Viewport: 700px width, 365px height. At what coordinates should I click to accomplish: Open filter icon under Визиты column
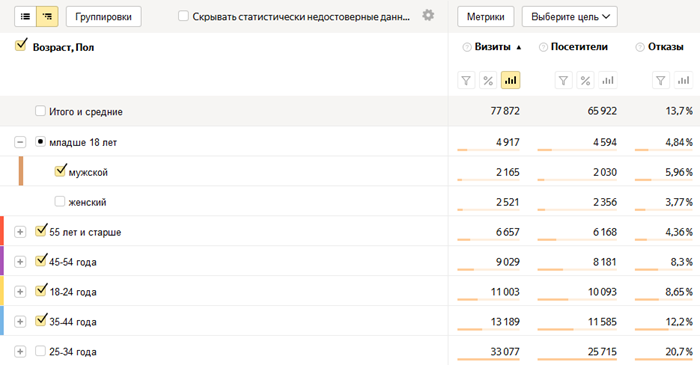click(466, 80)
